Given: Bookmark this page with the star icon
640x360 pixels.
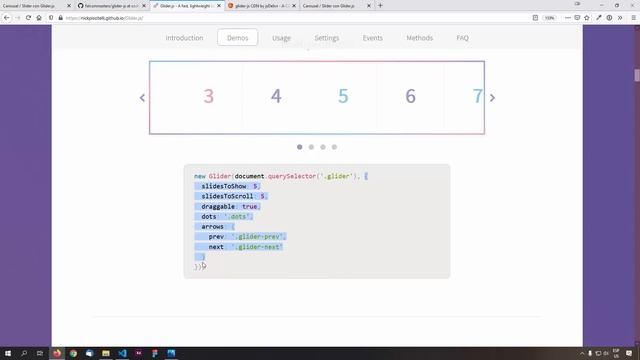Looking at the screenshot, I should coord(587,18).
